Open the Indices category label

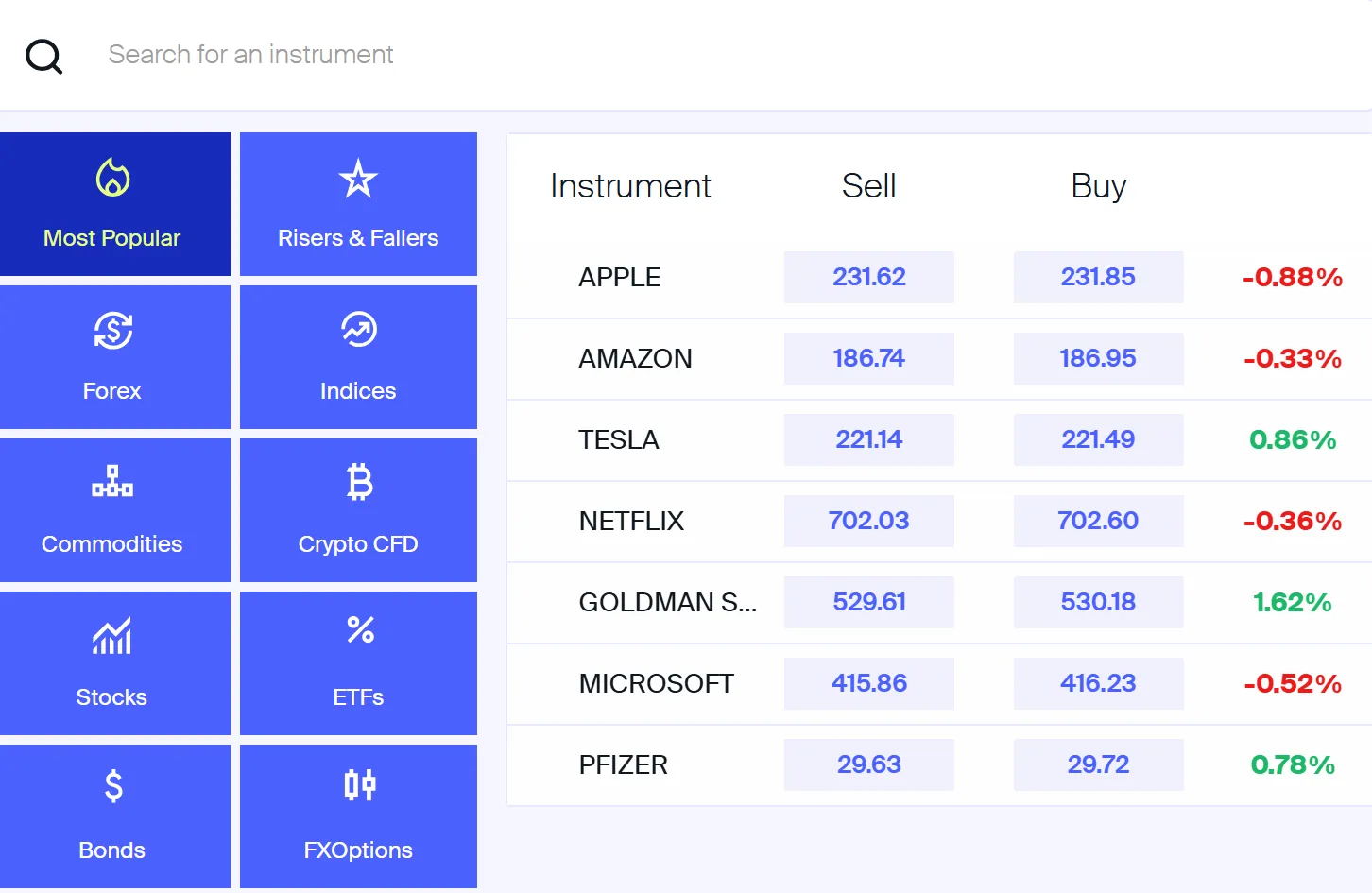click(x=358, y=391)
